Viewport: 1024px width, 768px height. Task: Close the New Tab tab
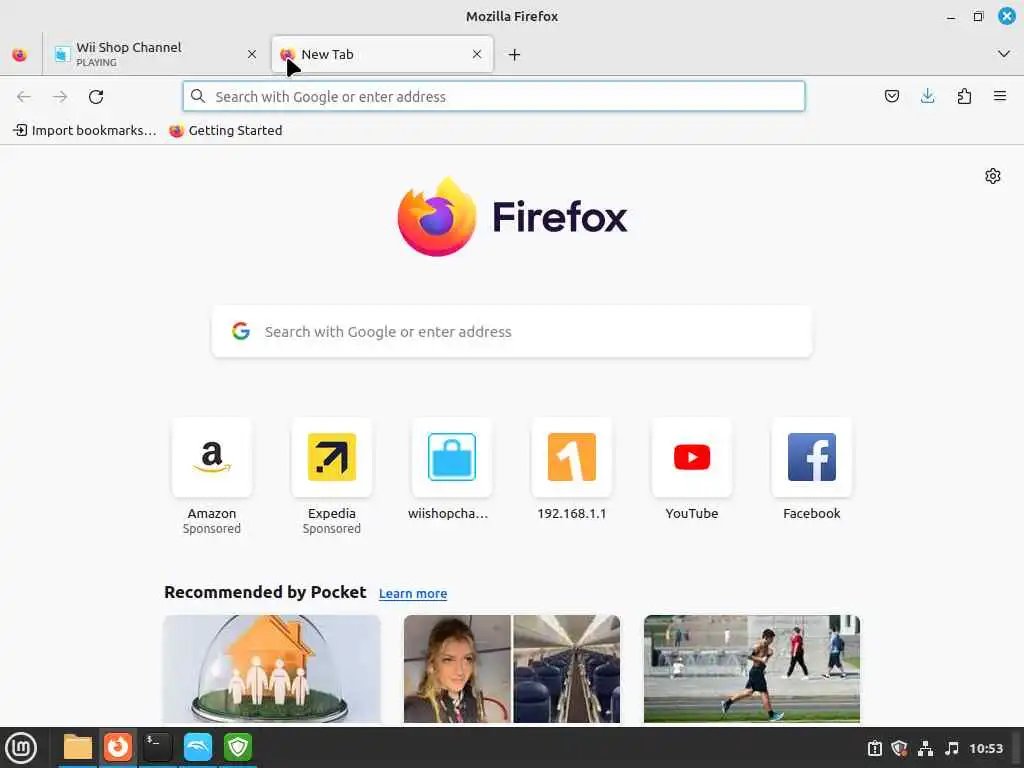coord(477,54)
